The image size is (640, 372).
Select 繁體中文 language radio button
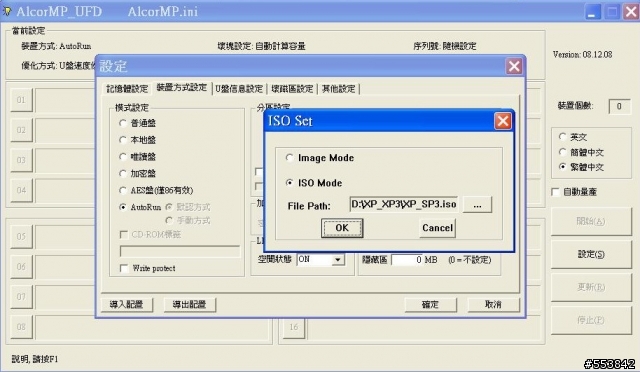[563, 167]
